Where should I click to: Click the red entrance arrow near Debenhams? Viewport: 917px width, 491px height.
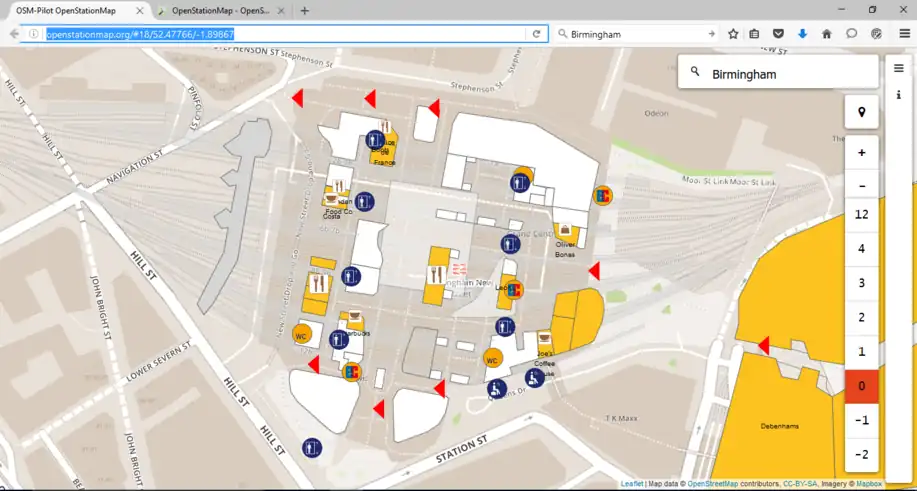click(x=762, y=345)
